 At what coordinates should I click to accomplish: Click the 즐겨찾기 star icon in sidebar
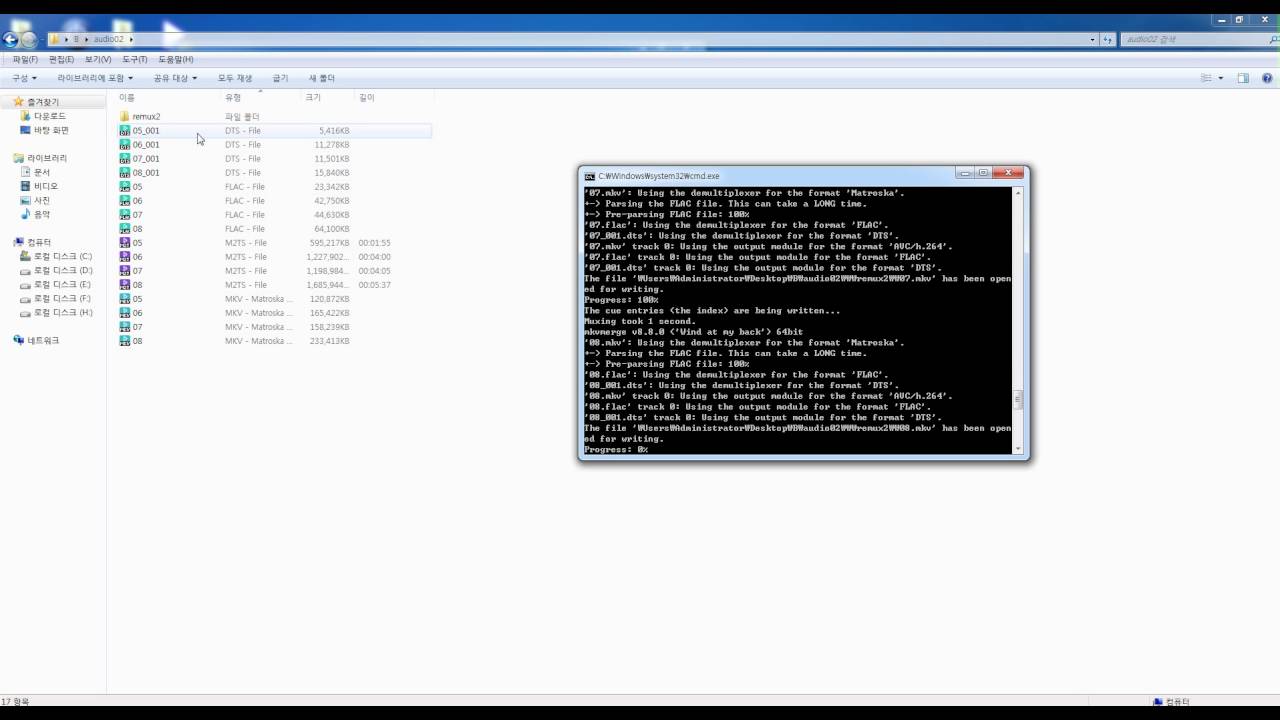click(18, 102)
